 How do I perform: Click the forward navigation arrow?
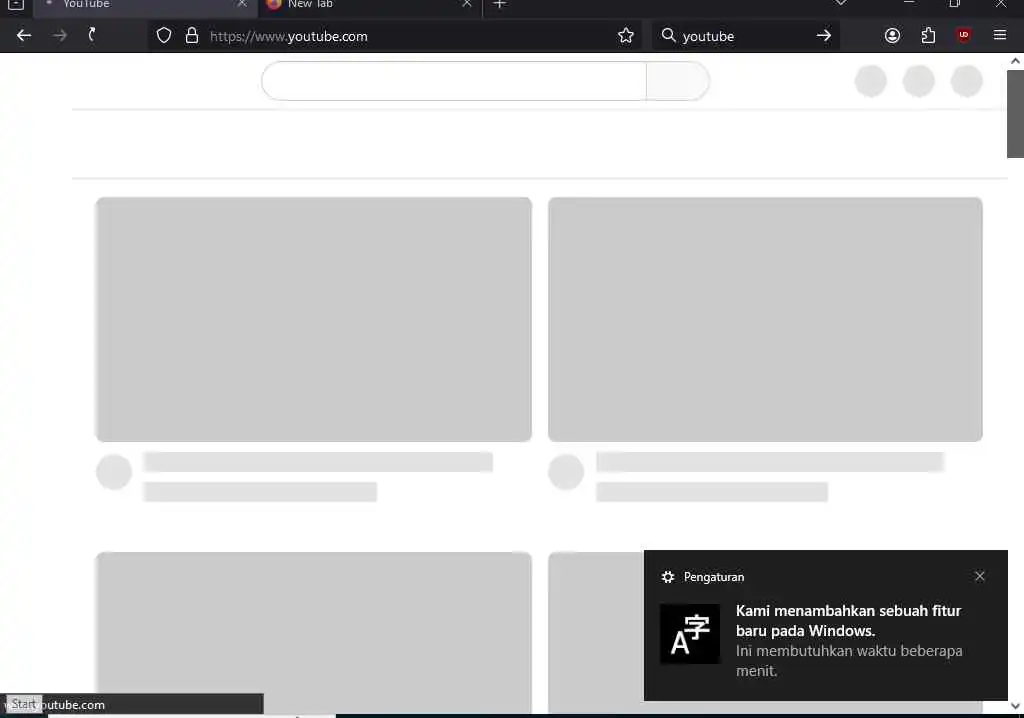pyautogui.click(x=60, y=35)
